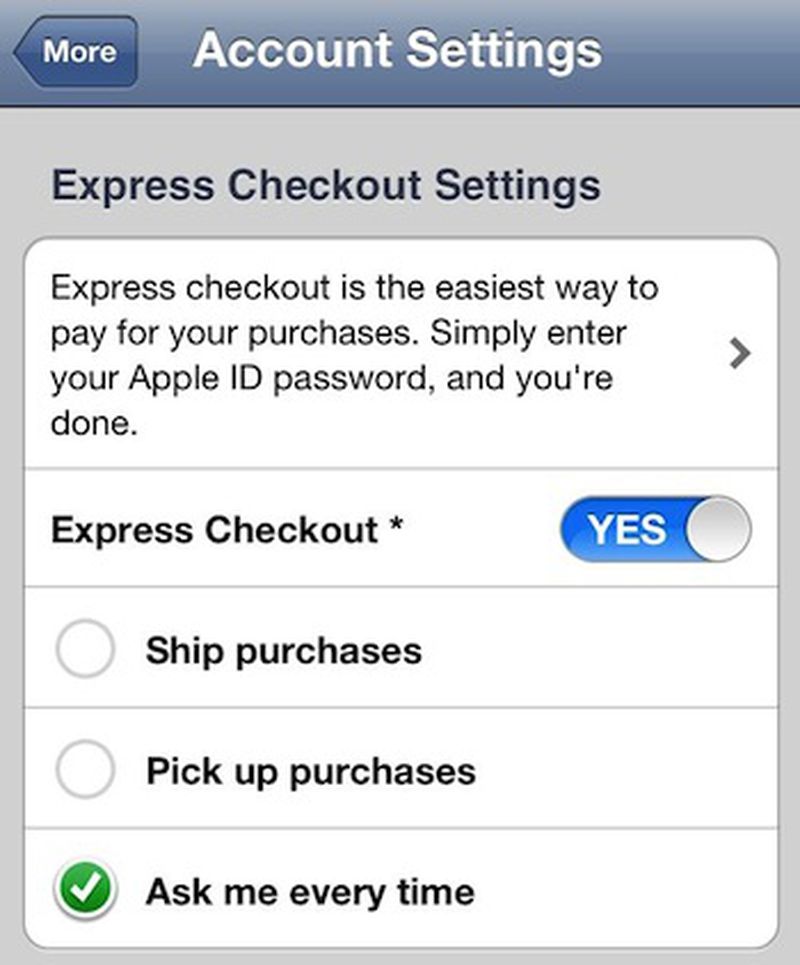Tap the green checkmark next to Ask me every time
Image resolution: width=800 pixels, height=965 pixels.
tap(85, 890)
